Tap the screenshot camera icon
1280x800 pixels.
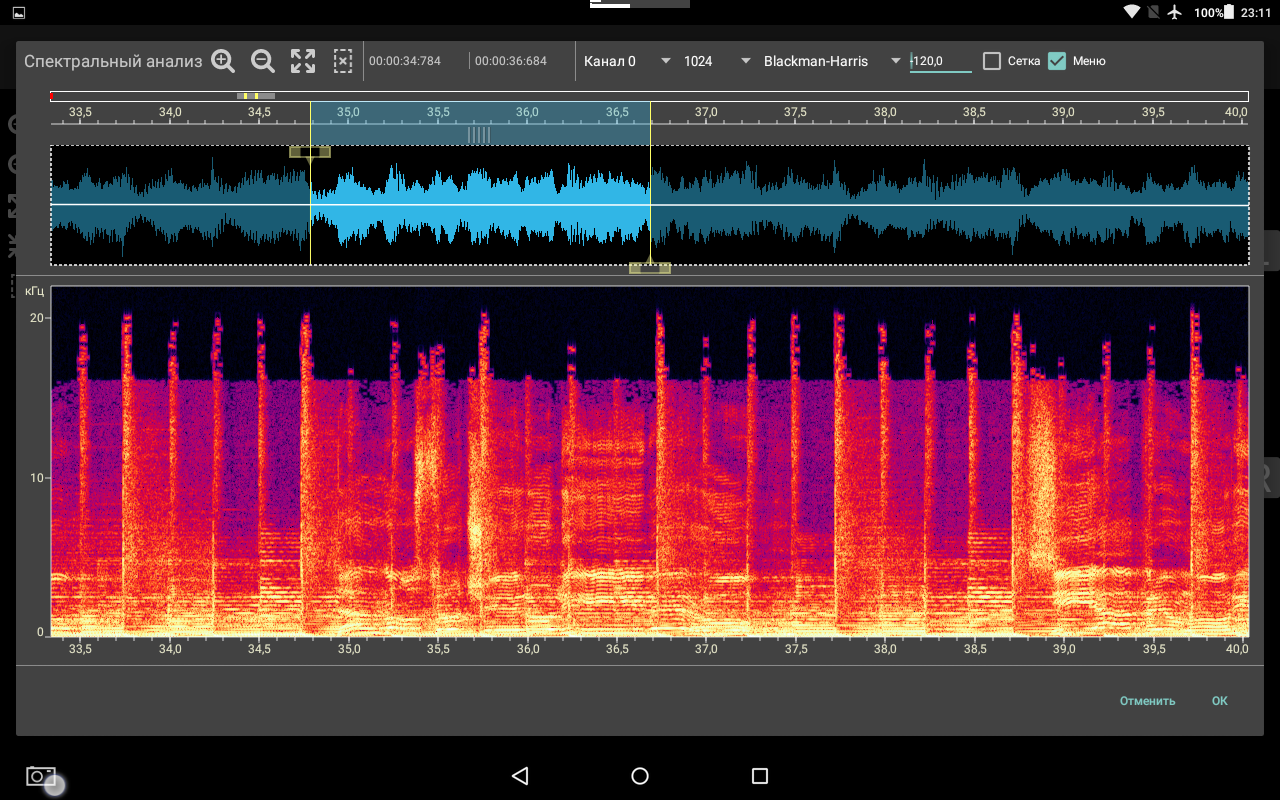41,776
